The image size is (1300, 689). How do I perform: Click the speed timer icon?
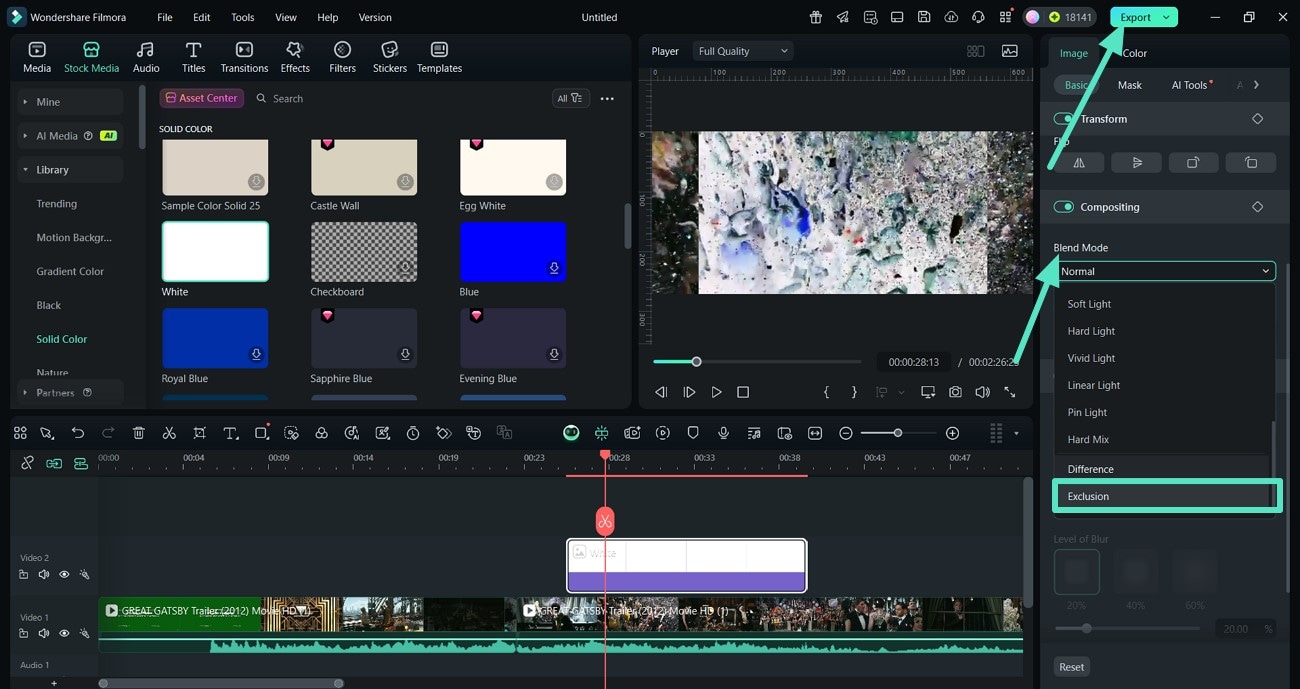[413, 433]
